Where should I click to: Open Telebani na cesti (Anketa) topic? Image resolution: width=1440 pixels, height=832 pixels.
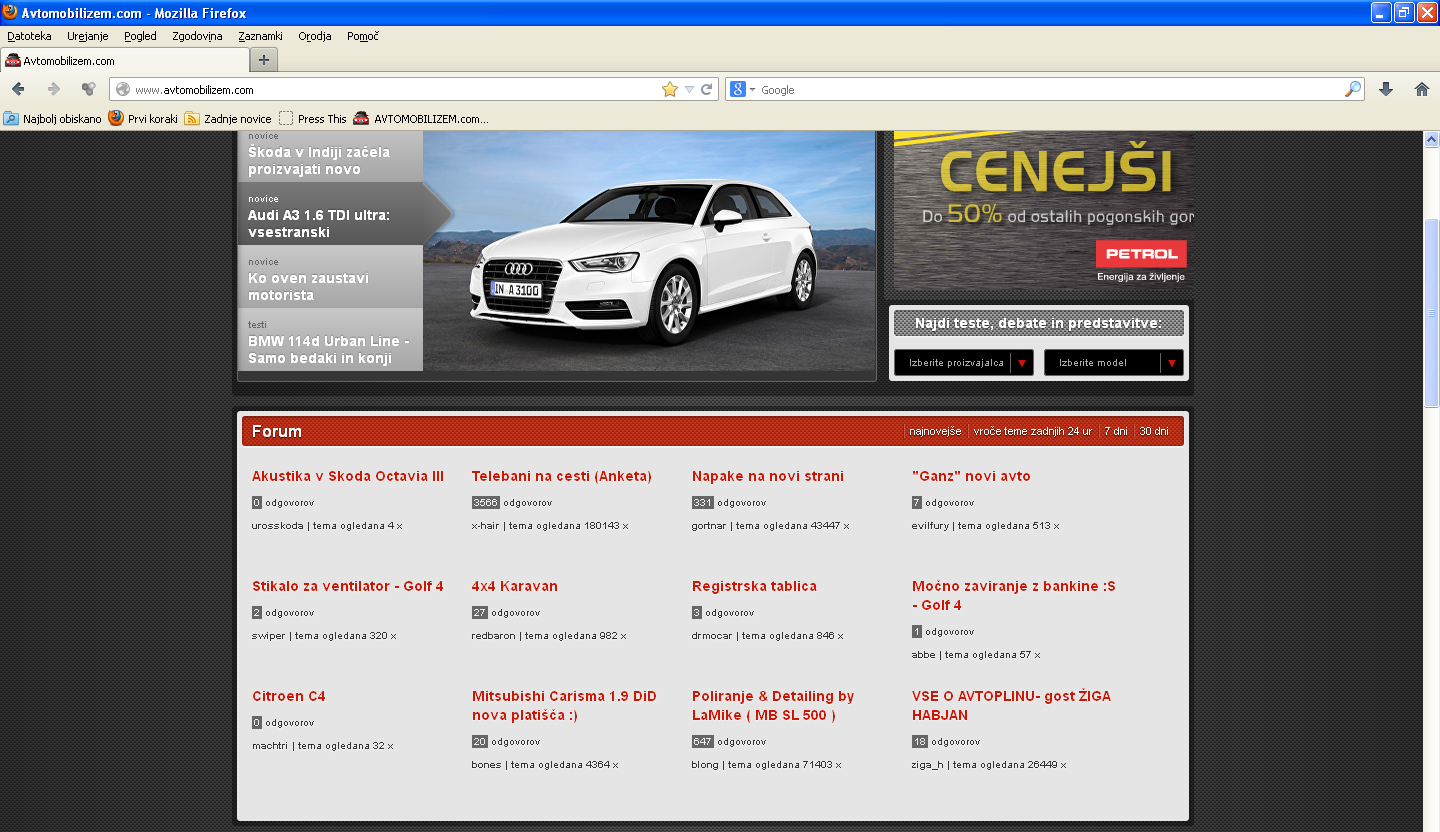point(562,476)
